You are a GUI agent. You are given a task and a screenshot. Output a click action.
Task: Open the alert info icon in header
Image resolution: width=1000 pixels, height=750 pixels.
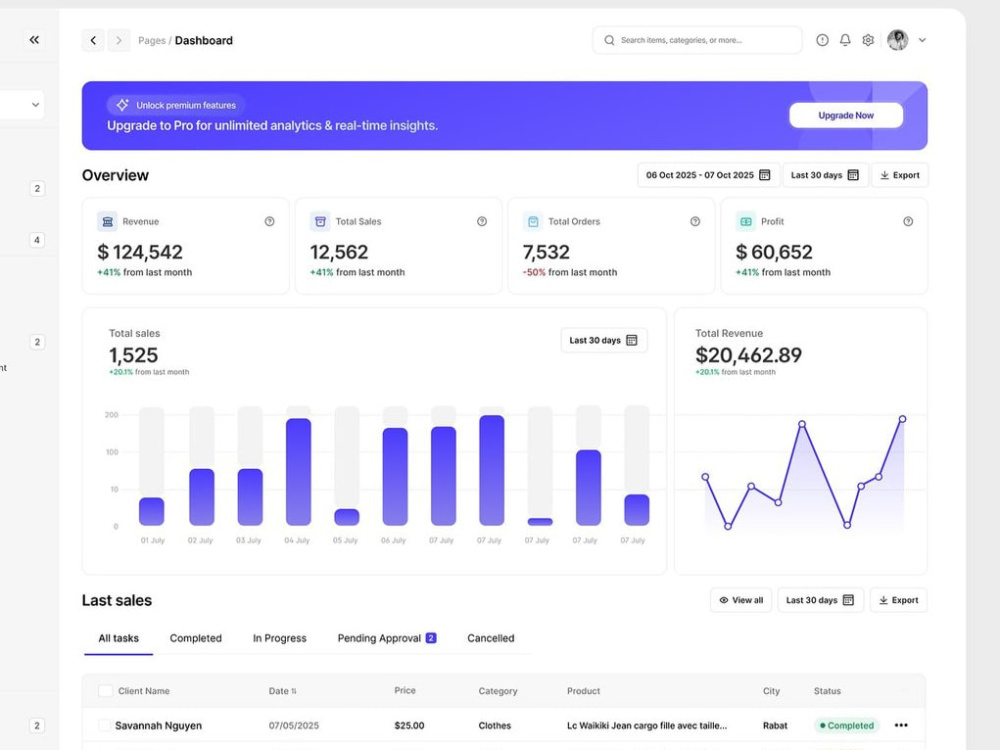(823, 40)
